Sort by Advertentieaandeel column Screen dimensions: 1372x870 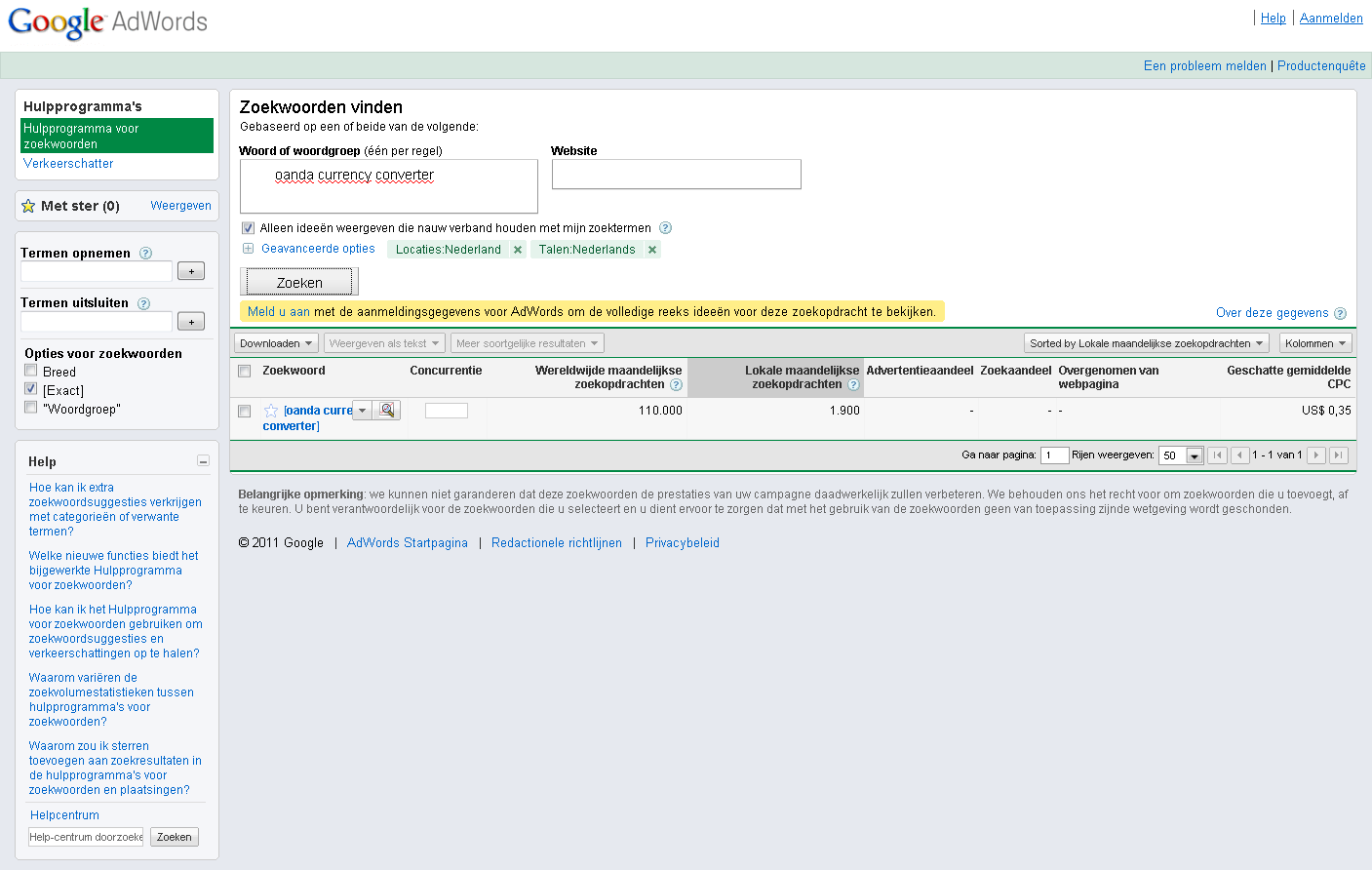920,371
